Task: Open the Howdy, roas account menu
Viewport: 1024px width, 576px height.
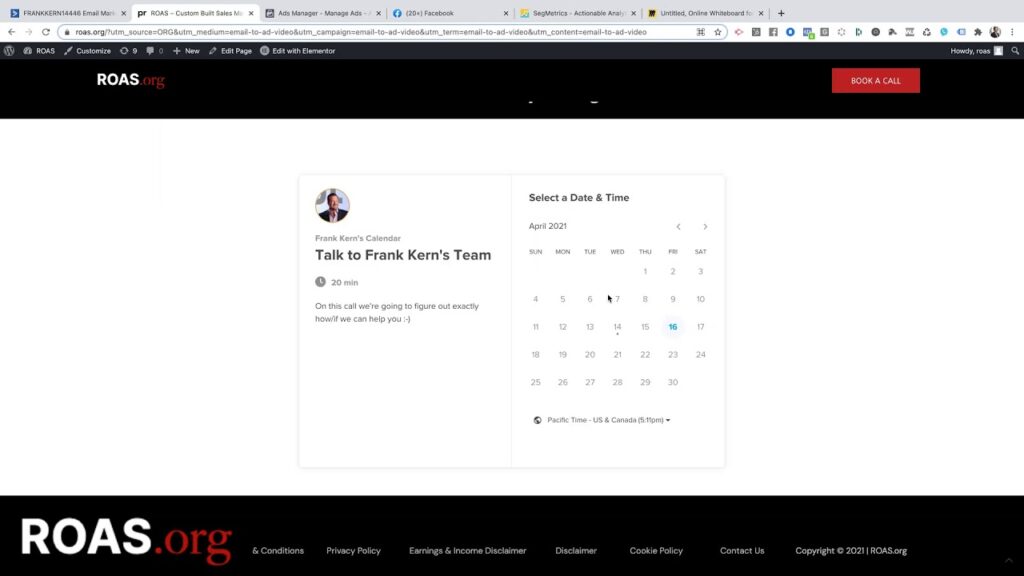Action: pos(976,50)
